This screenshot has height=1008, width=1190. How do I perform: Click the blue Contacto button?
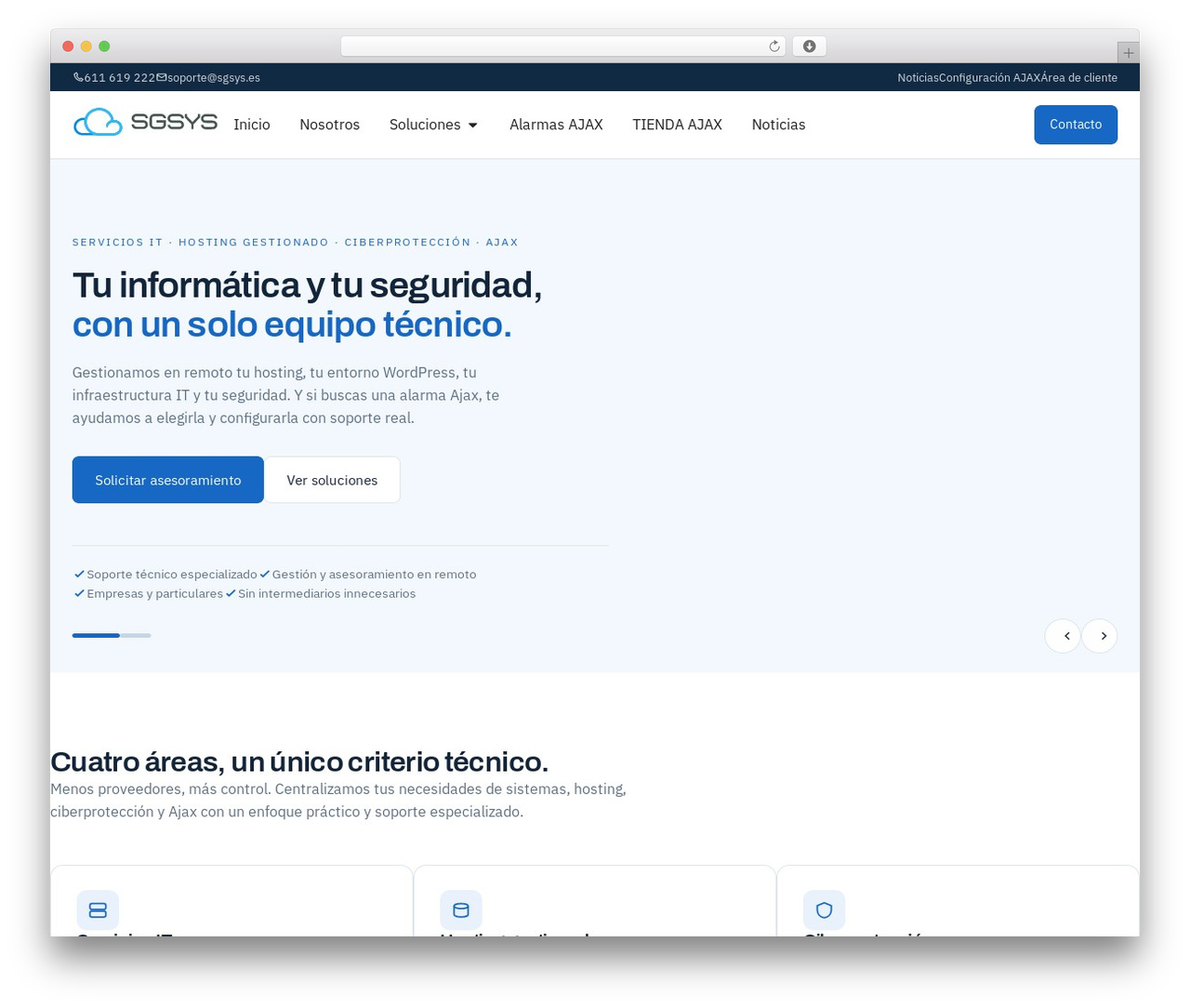(1076, 125)
